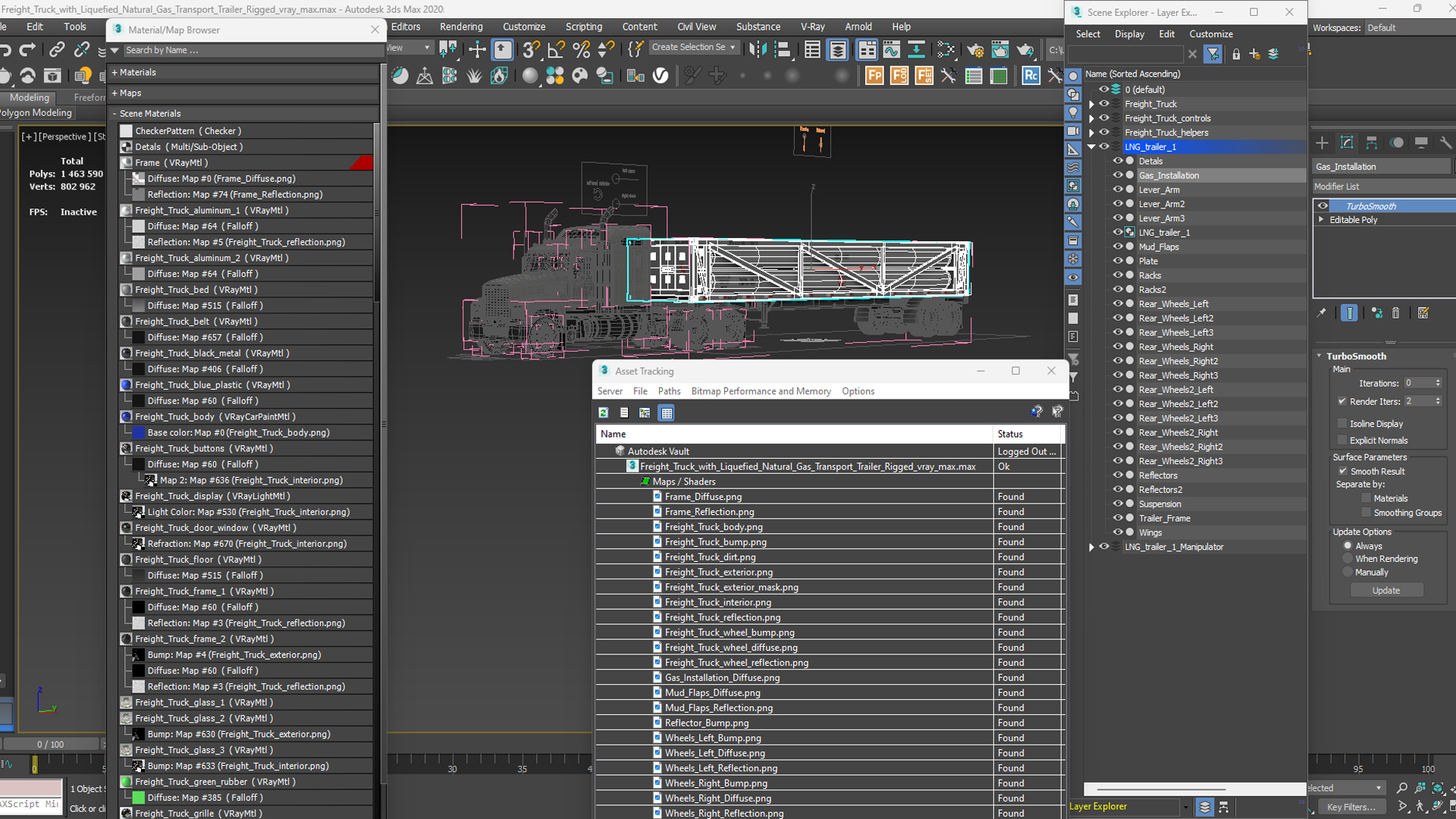The image size is (1456, 819).
Task: Click the Scene Explorer lock icon
Action: pyautogui.click(x=1236, y=54)
